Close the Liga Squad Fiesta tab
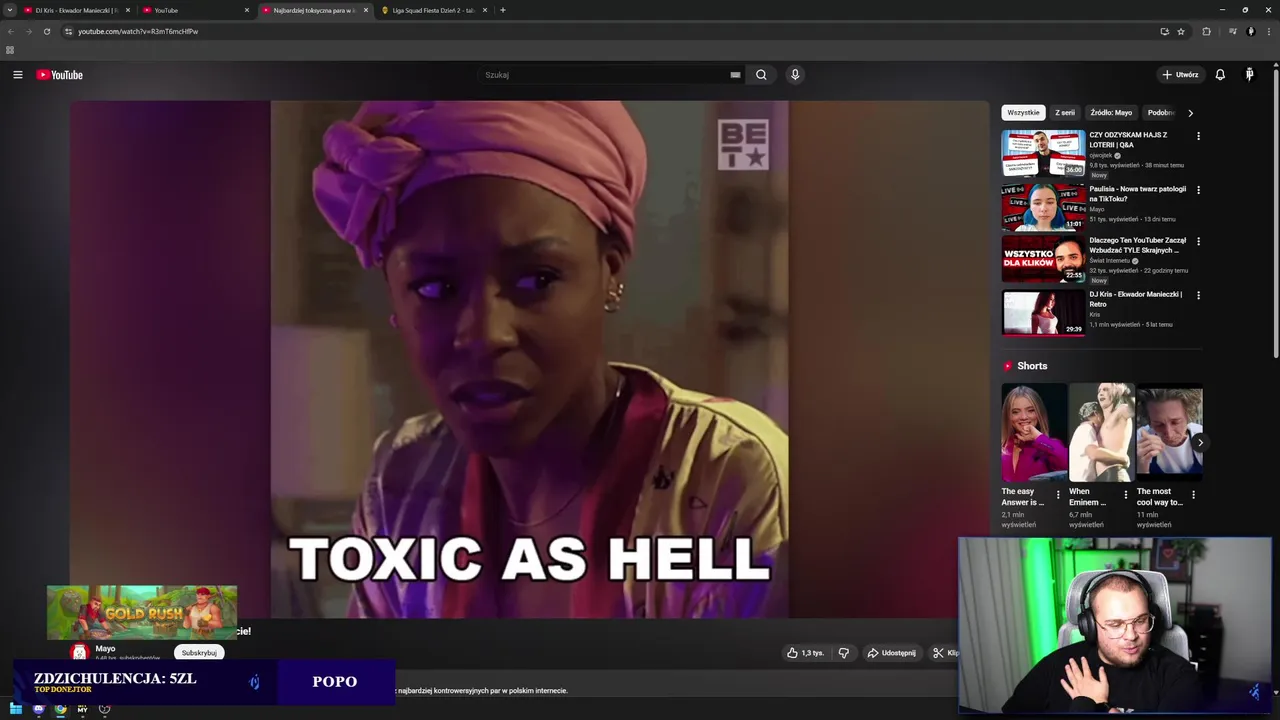The height and width of the screenshot is (720, 1280). tap(485, 10)
